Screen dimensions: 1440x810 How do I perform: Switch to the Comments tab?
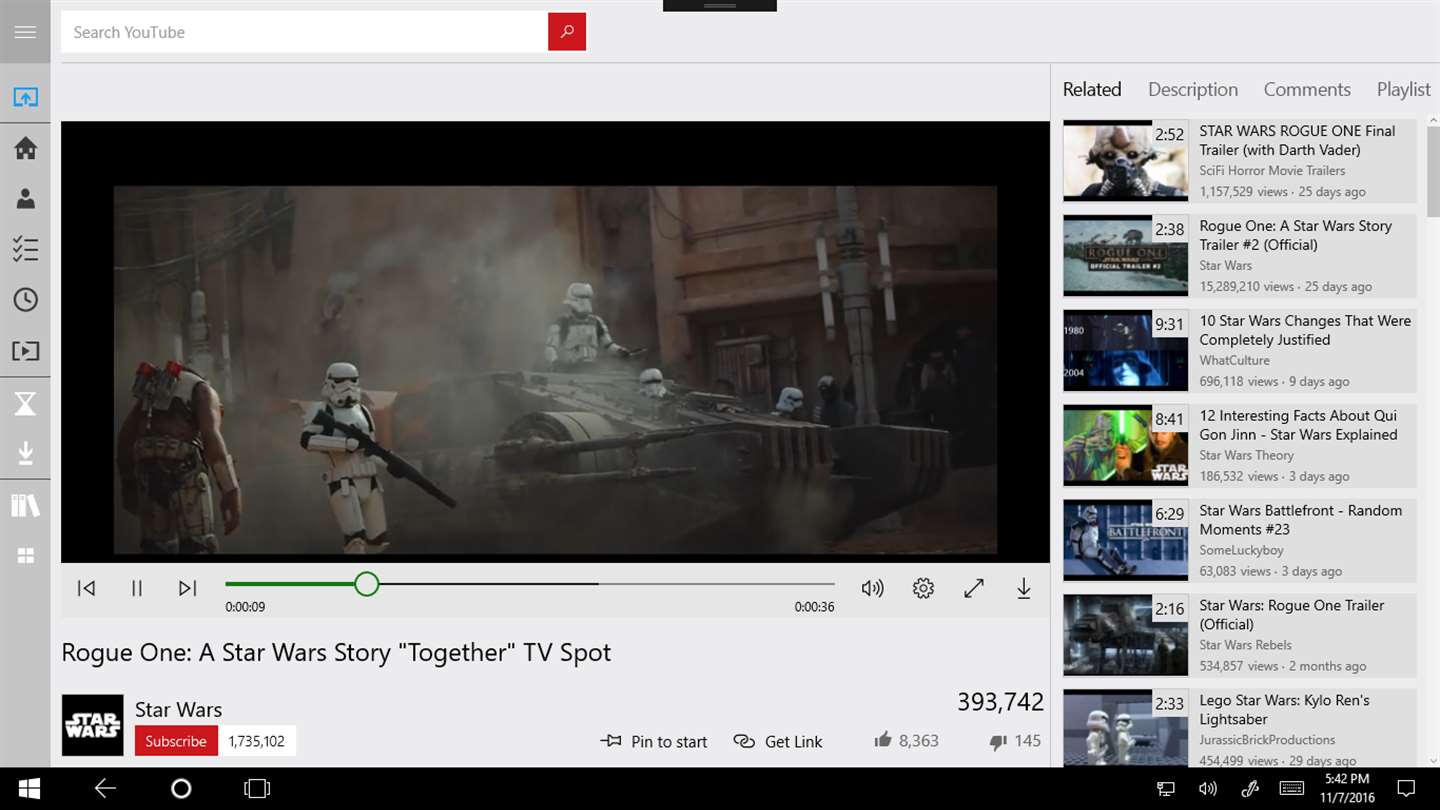pos(1307,89)
